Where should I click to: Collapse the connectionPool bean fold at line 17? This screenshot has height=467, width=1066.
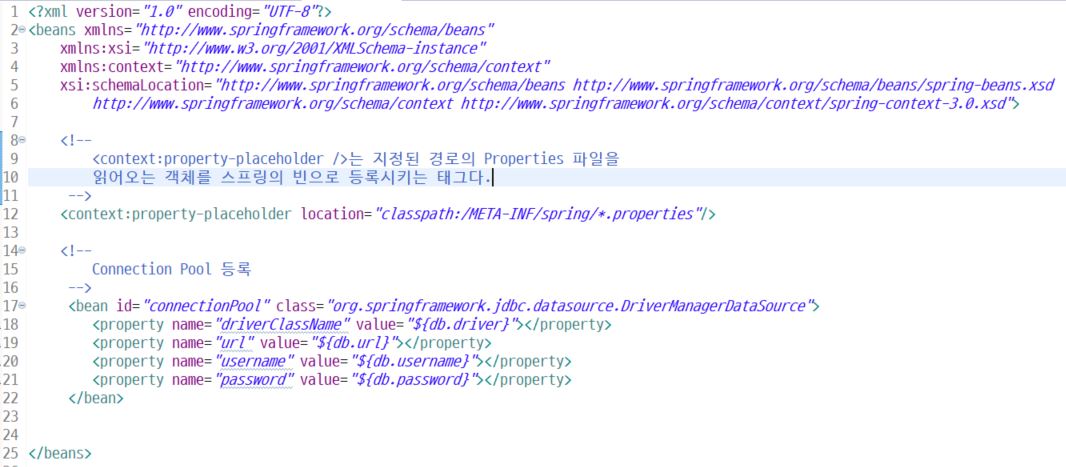(x=23, y=306)
